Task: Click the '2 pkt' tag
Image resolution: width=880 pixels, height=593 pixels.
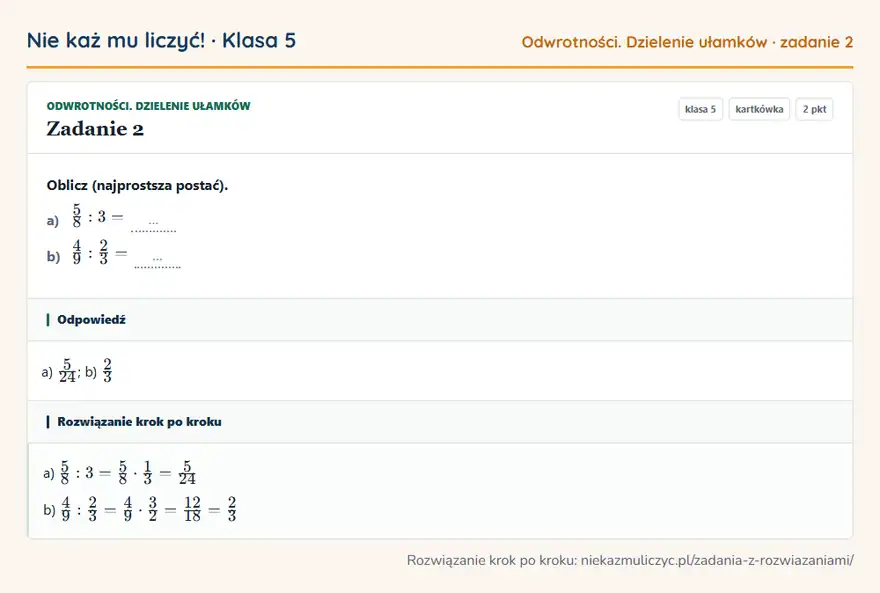Action: (814, 109)
